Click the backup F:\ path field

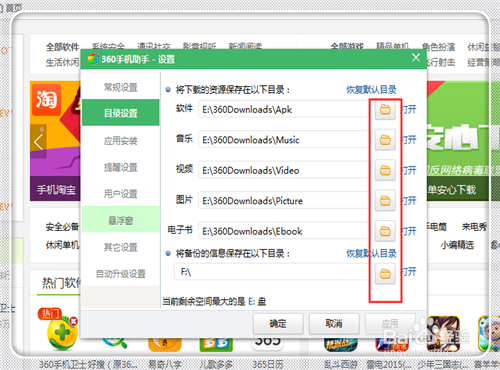[274, 272]
